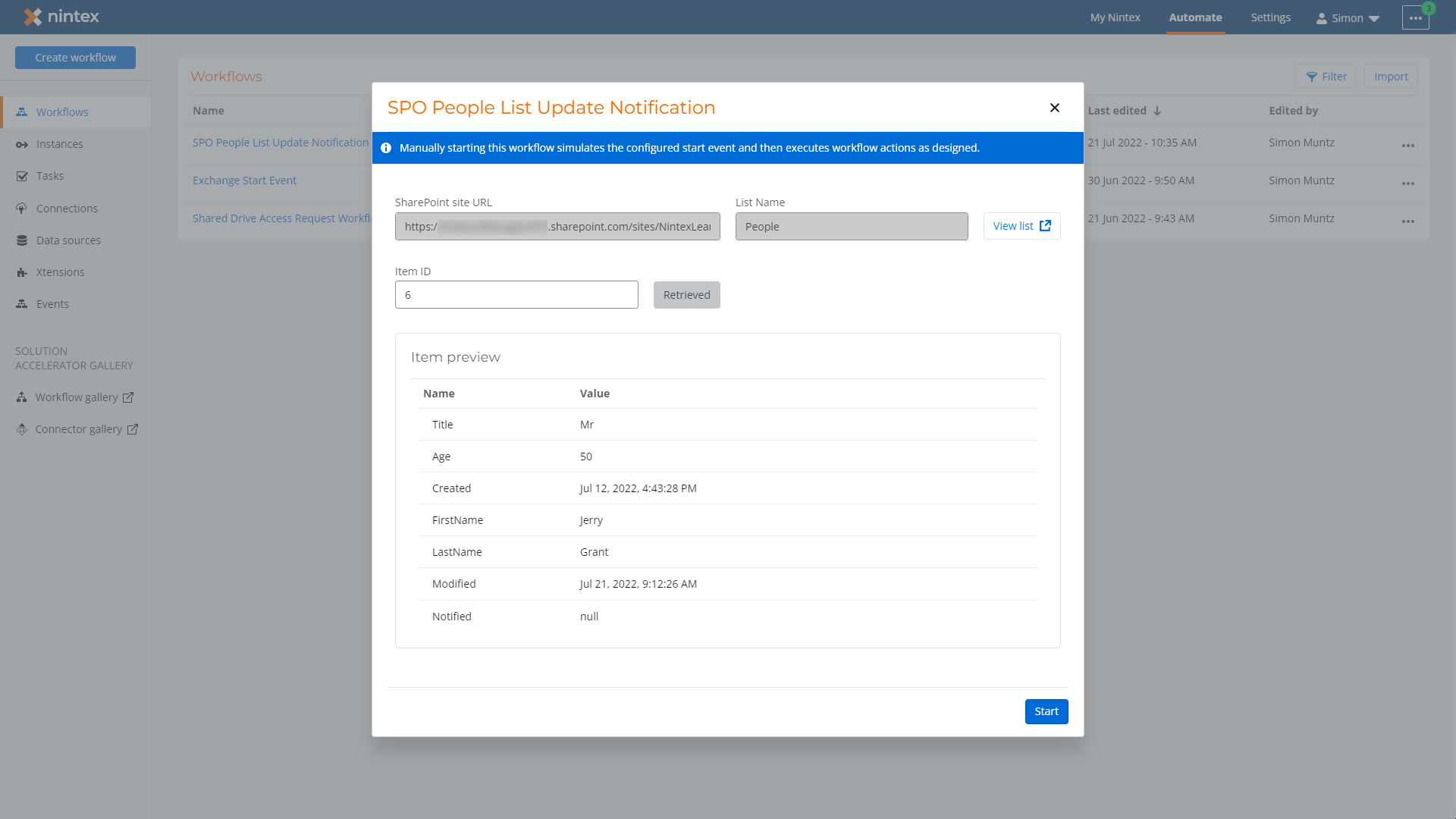Select the FirstName value Jerry

point(591,520)
